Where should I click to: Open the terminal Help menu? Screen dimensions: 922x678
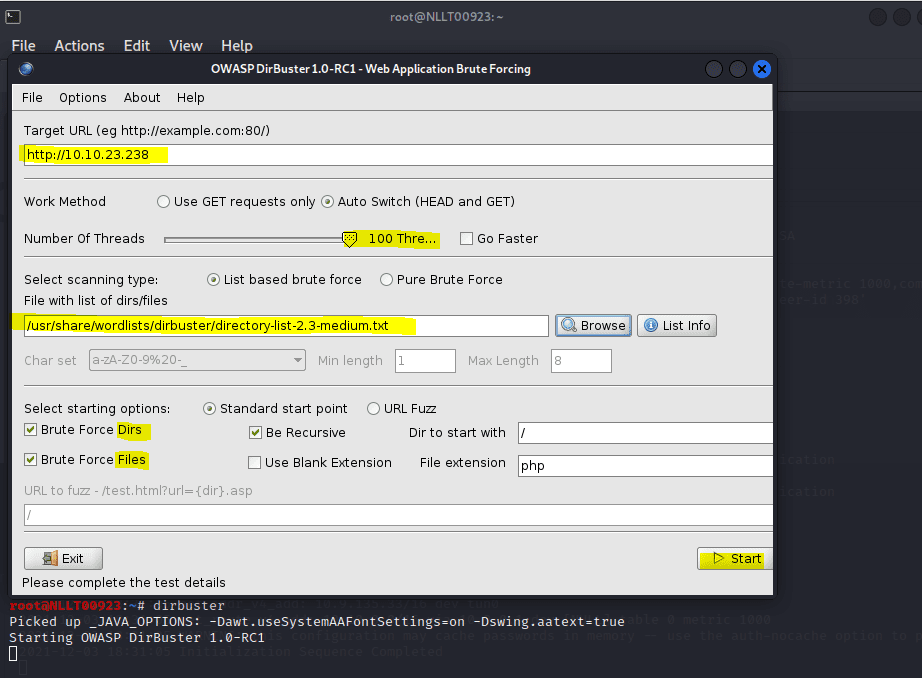(x=237, y=46)
